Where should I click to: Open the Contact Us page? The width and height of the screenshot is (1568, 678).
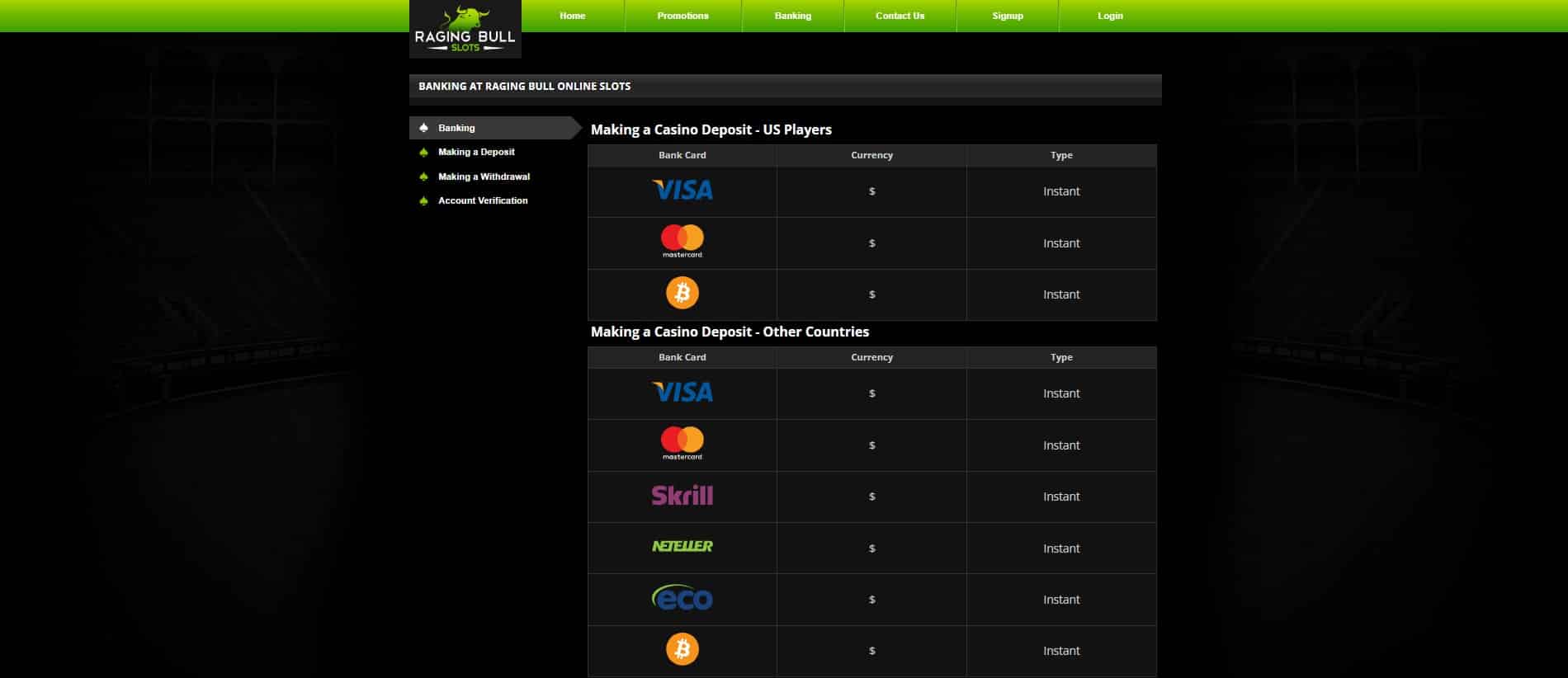(900, 16)
